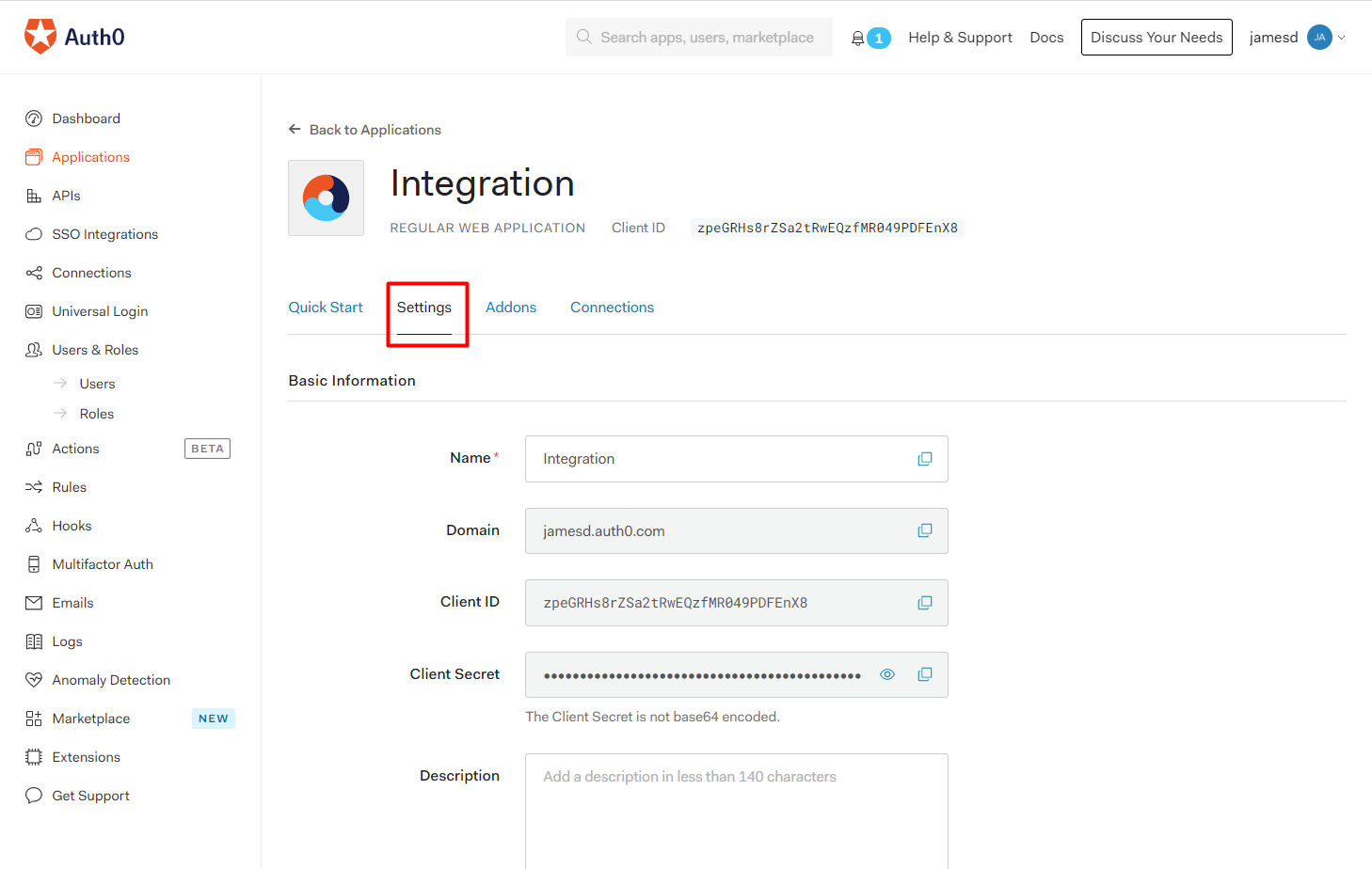Click the Integration page heading
Viewport: 1372px width, 869px height.
coord(482,183)
